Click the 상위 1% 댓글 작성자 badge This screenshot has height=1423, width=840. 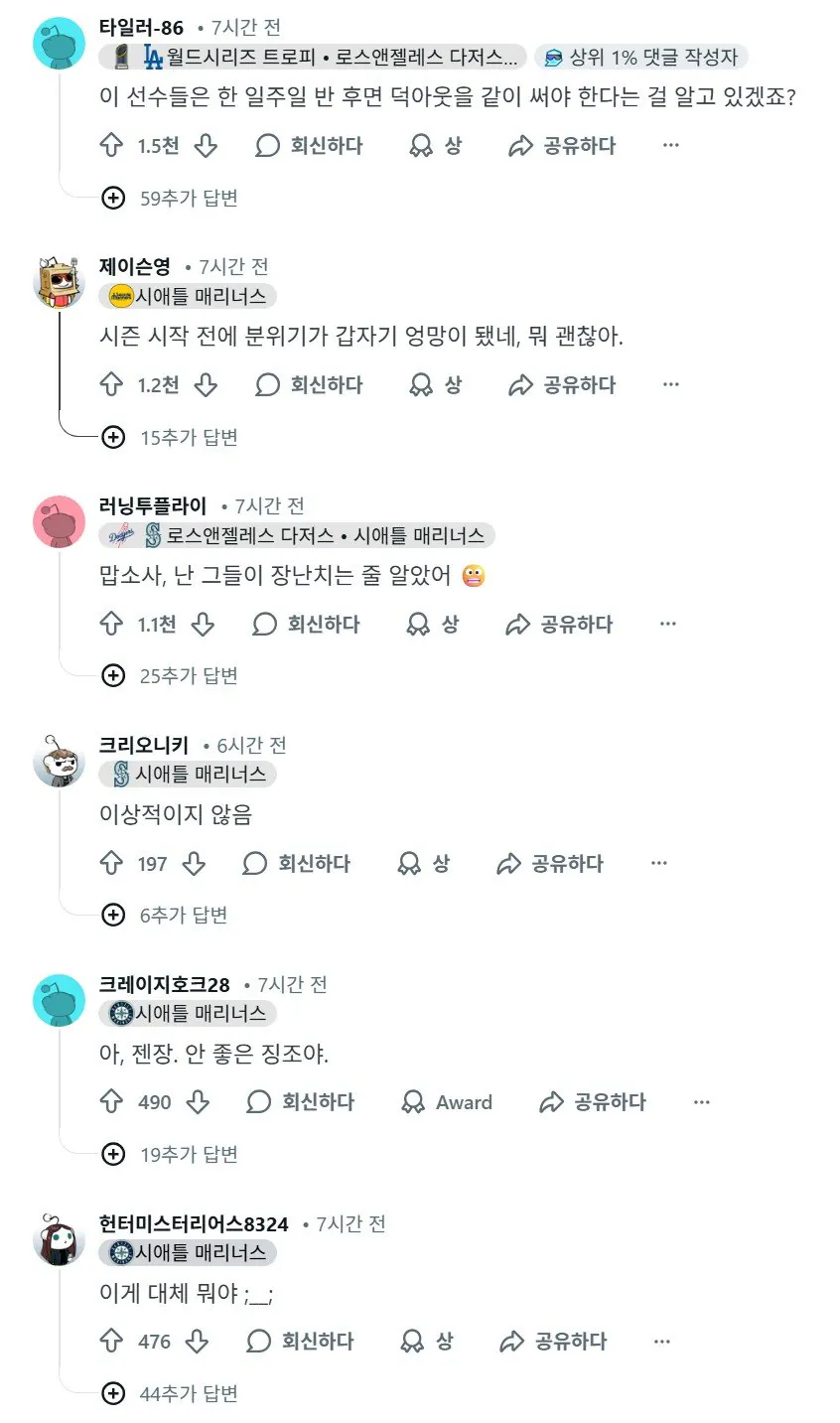[x=641, y=58]
